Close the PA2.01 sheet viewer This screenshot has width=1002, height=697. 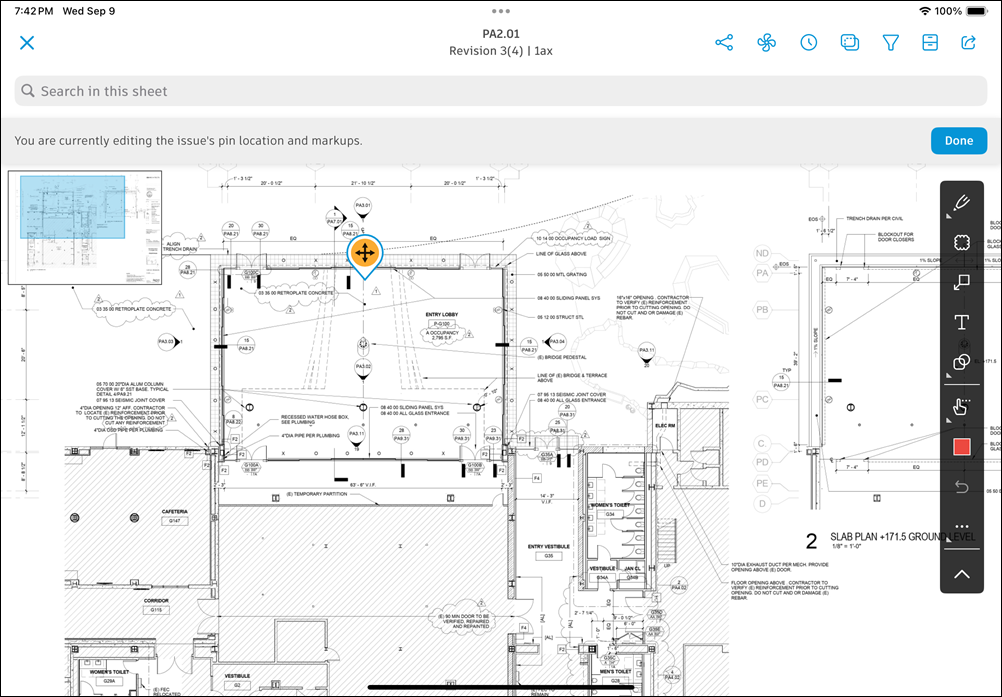pos(27,43)
